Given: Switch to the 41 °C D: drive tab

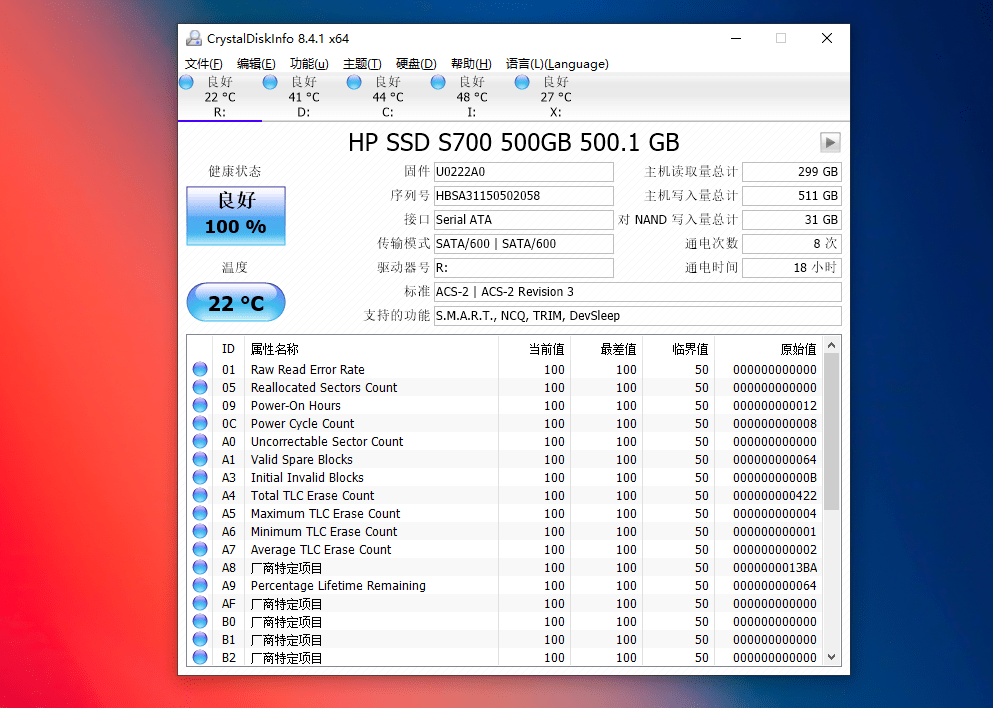Looking at the screenshot, I should (304, 97).
